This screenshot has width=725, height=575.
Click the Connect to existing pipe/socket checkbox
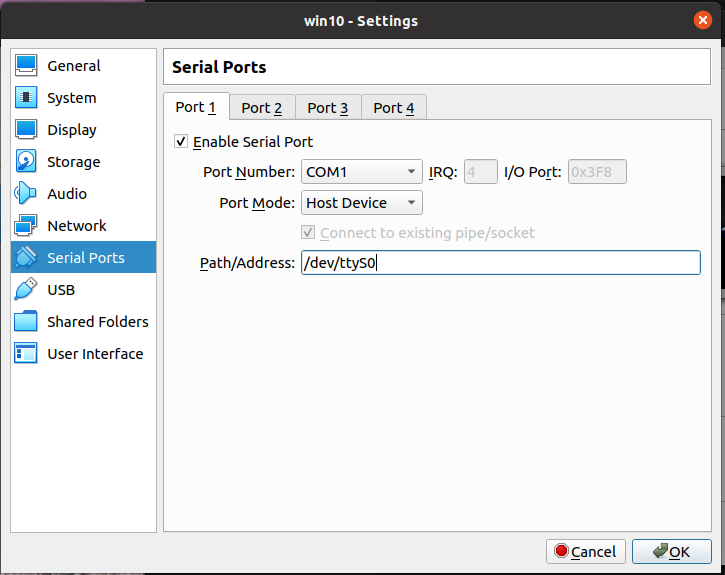308,232
